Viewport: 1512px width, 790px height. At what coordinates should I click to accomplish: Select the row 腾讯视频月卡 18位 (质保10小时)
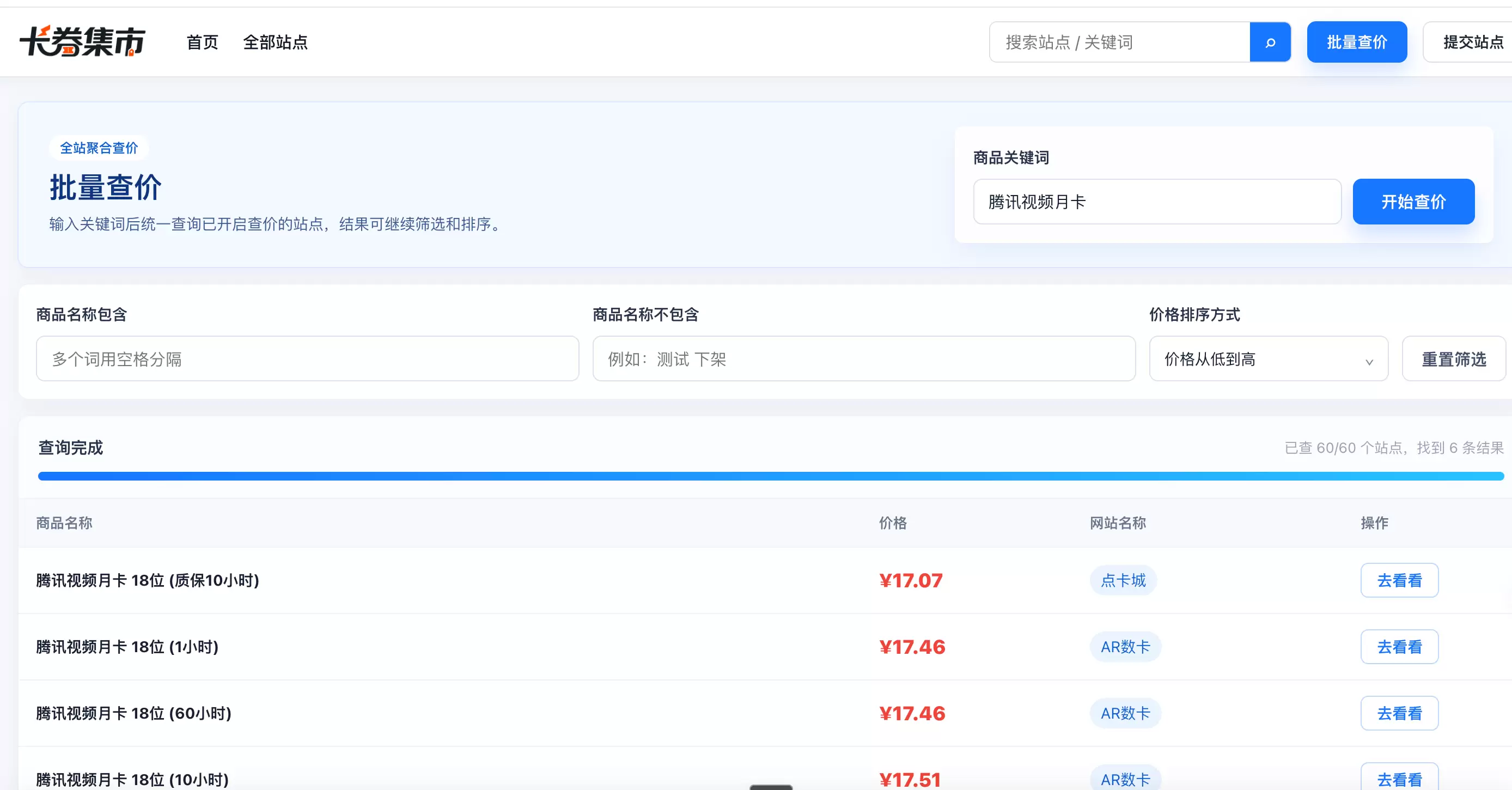[x=765, y=580]
